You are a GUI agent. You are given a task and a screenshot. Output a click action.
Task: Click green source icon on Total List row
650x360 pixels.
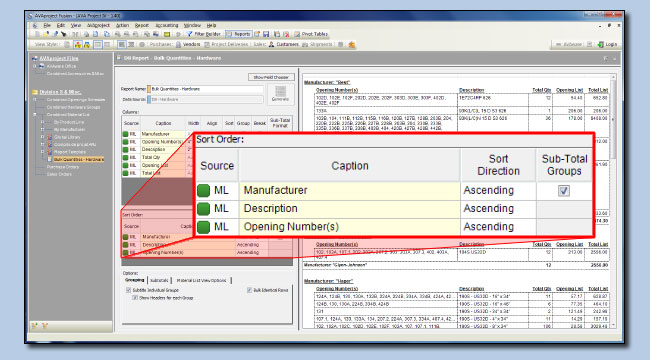[125, 173]
